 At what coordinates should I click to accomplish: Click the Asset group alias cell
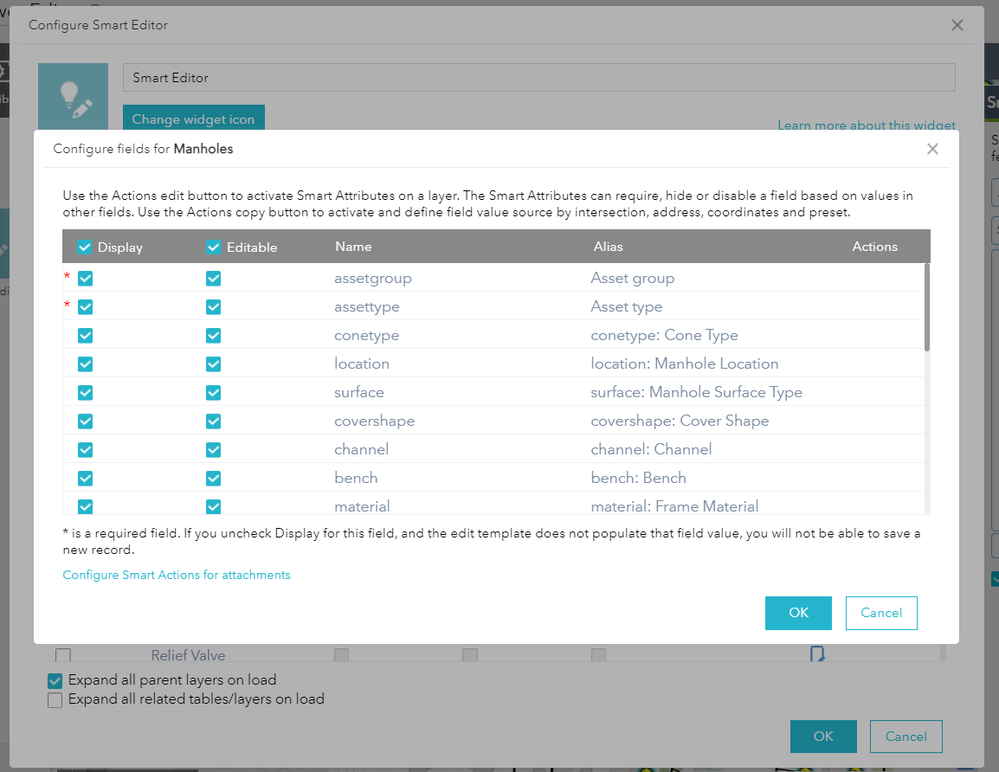click(x=633, y=278)
